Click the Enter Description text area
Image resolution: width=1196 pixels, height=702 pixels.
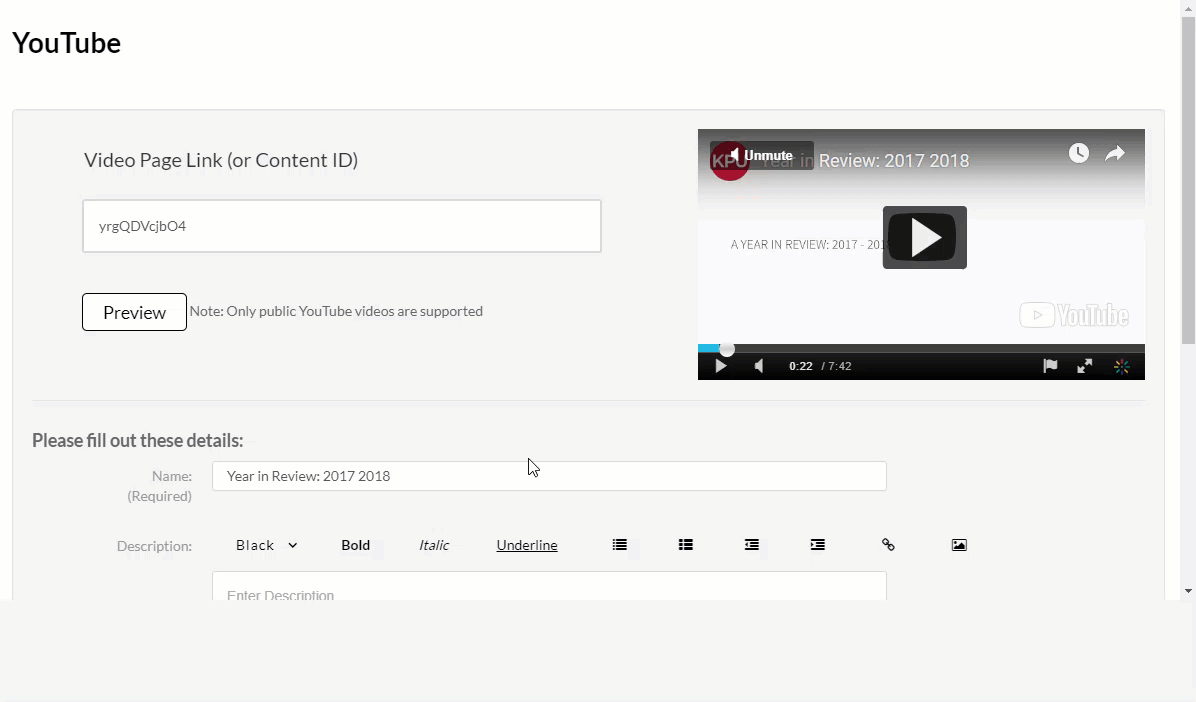[549, 586]
